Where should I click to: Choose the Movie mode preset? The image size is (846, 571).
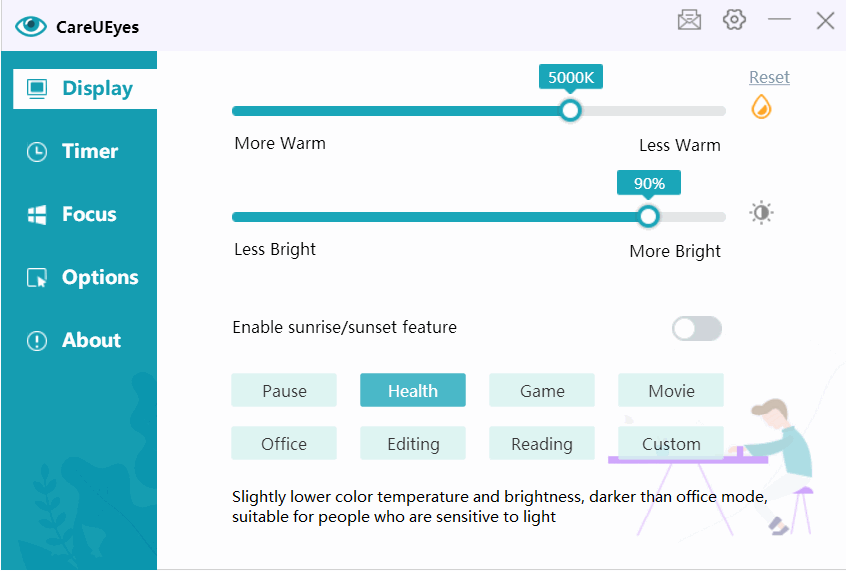(x=671, y=390)
